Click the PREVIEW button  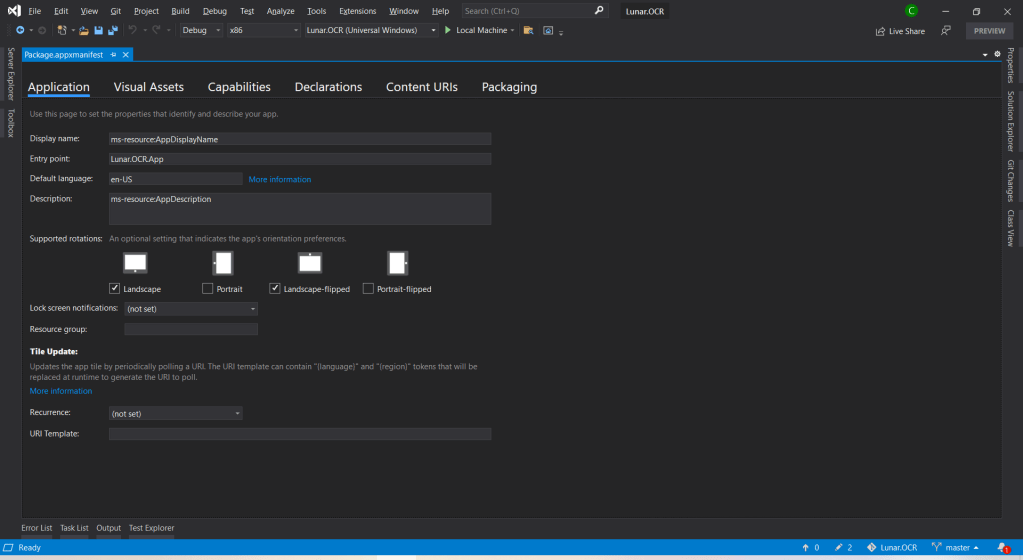point(989,31)
